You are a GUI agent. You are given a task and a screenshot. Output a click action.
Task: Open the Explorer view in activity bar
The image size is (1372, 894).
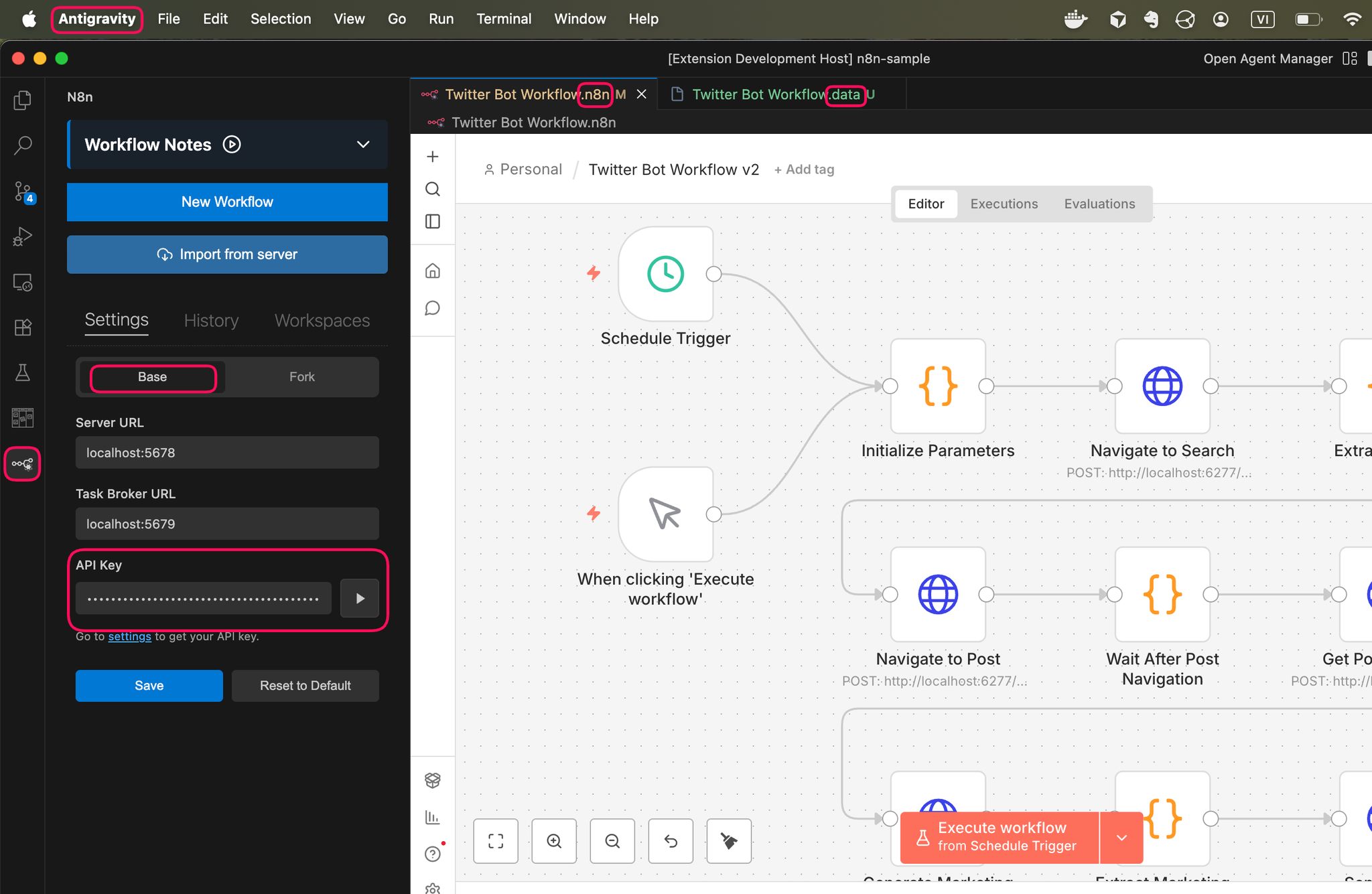pyautogui.click(x=22, y=100)
